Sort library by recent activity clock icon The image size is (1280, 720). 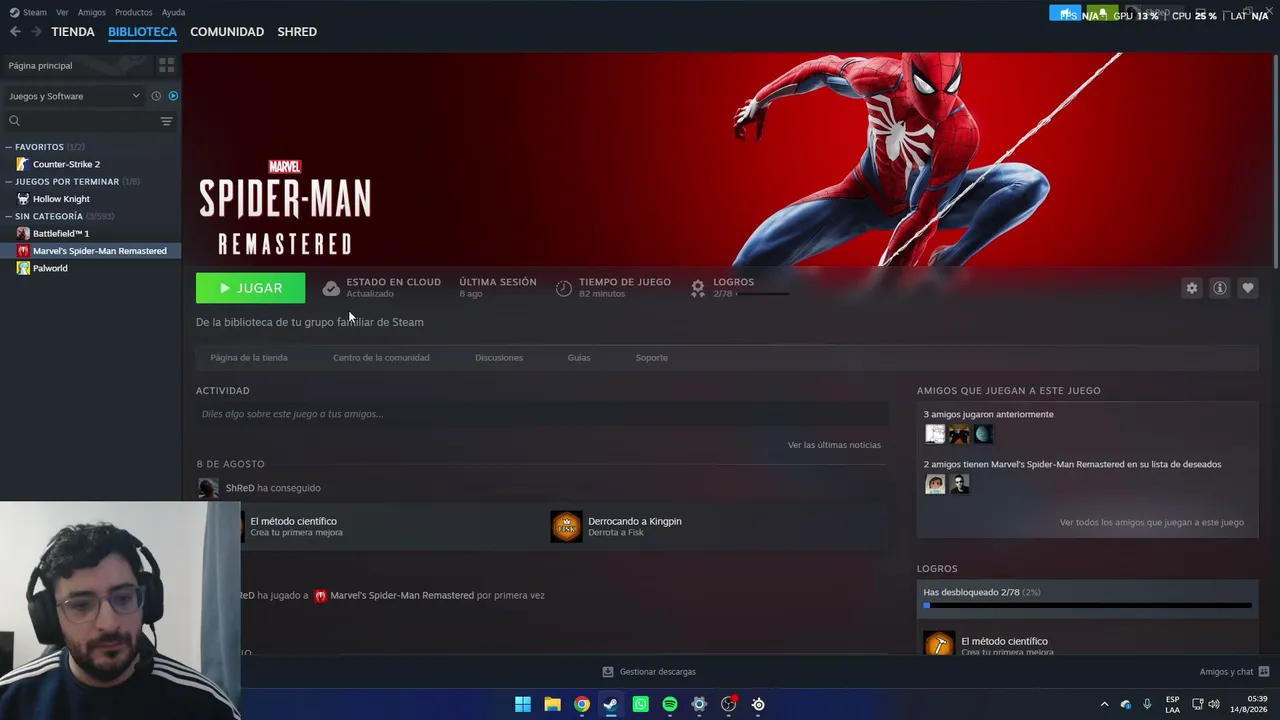[x=156, y=96]
